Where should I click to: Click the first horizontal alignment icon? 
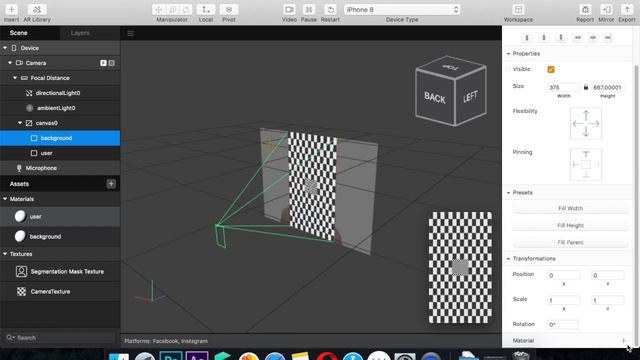tap(578, 38)
